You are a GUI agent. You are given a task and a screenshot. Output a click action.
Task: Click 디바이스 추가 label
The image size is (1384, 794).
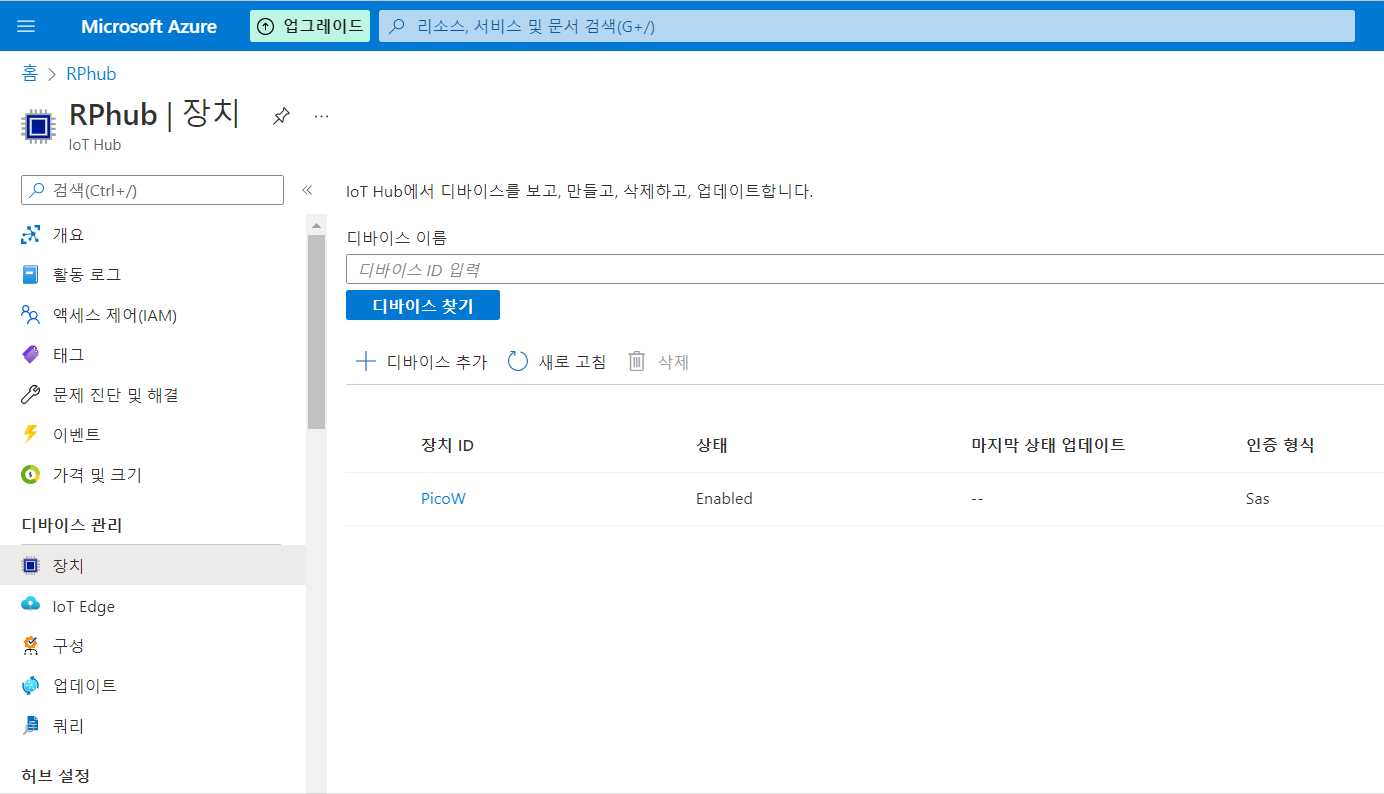tap(437, 362)
